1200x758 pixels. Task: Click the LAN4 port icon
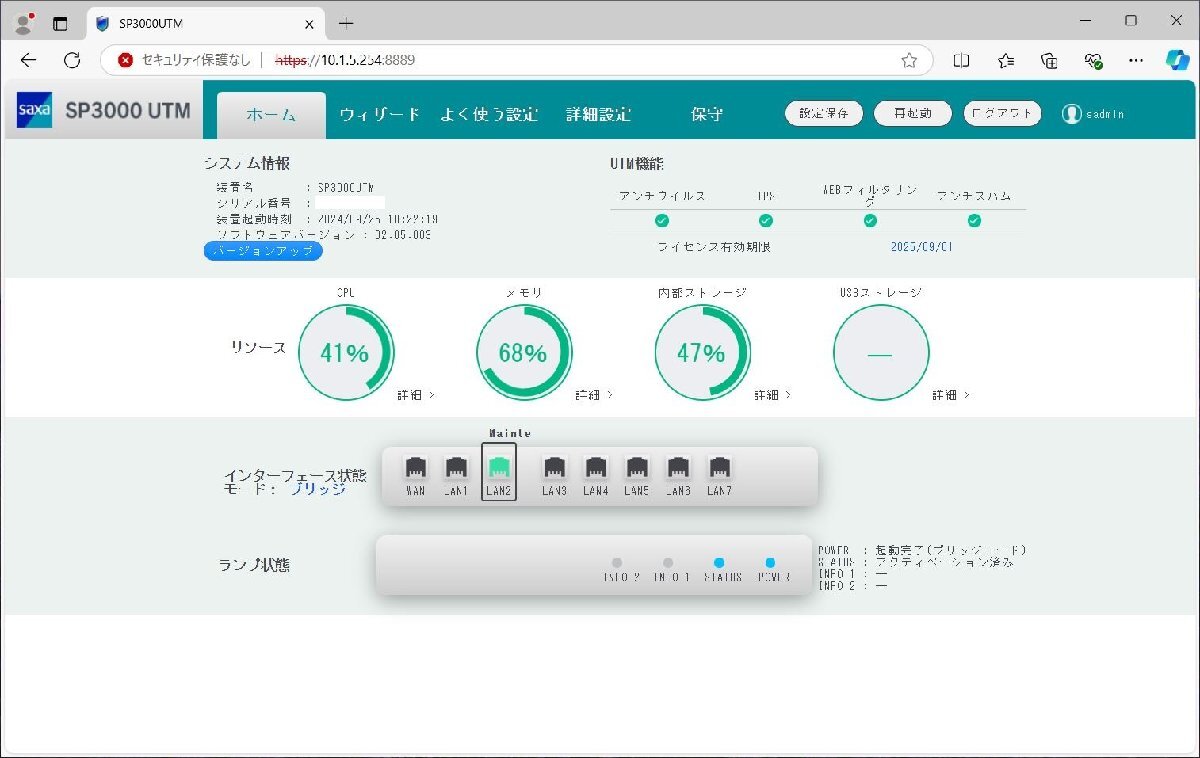click(596, 468)
